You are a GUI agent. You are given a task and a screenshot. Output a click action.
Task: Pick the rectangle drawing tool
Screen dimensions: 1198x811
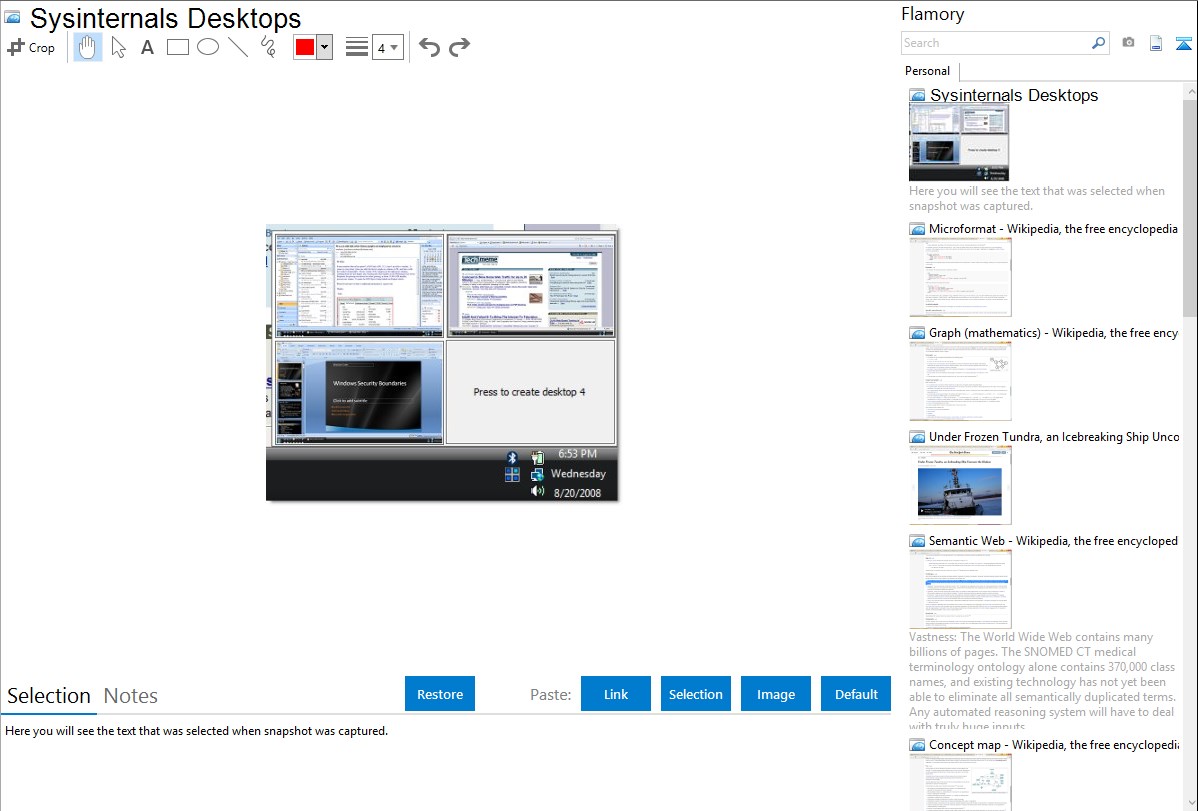[x=177, y=47]
